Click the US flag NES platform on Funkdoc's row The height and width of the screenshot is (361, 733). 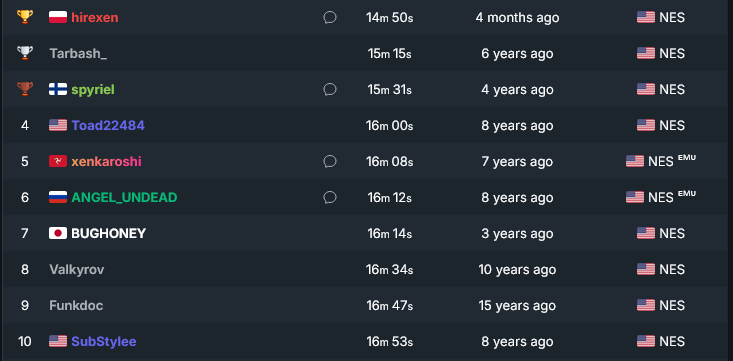[x=661, y=305]
